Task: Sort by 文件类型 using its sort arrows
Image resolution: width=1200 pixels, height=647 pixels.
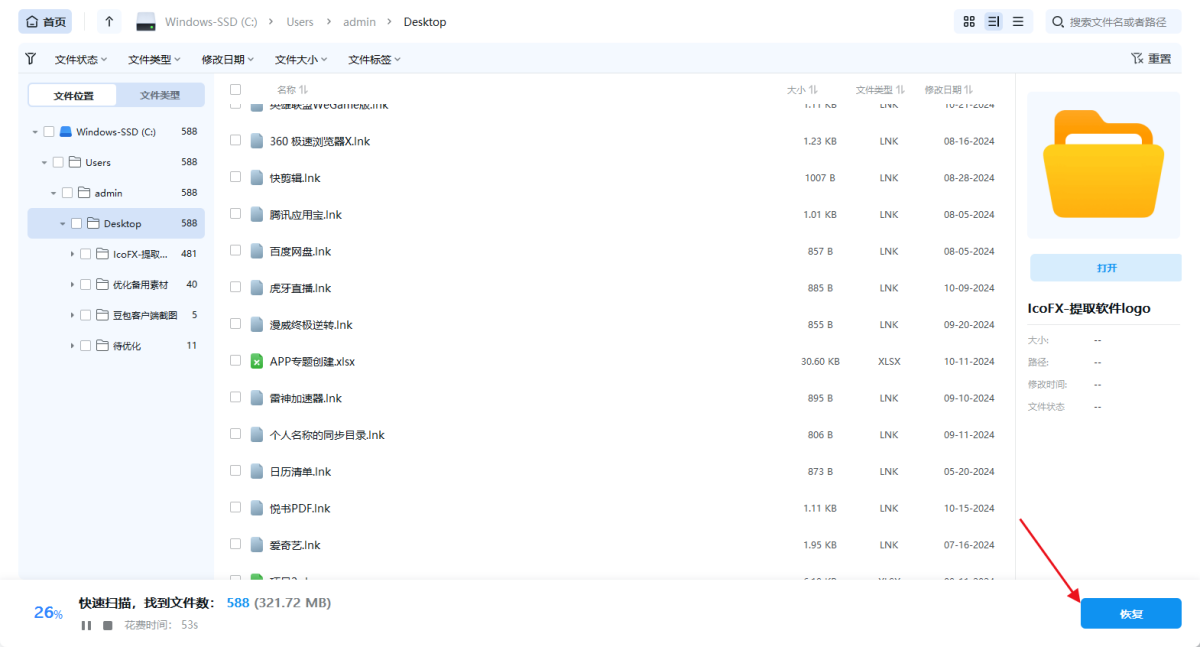Action: tap(900, 90)
